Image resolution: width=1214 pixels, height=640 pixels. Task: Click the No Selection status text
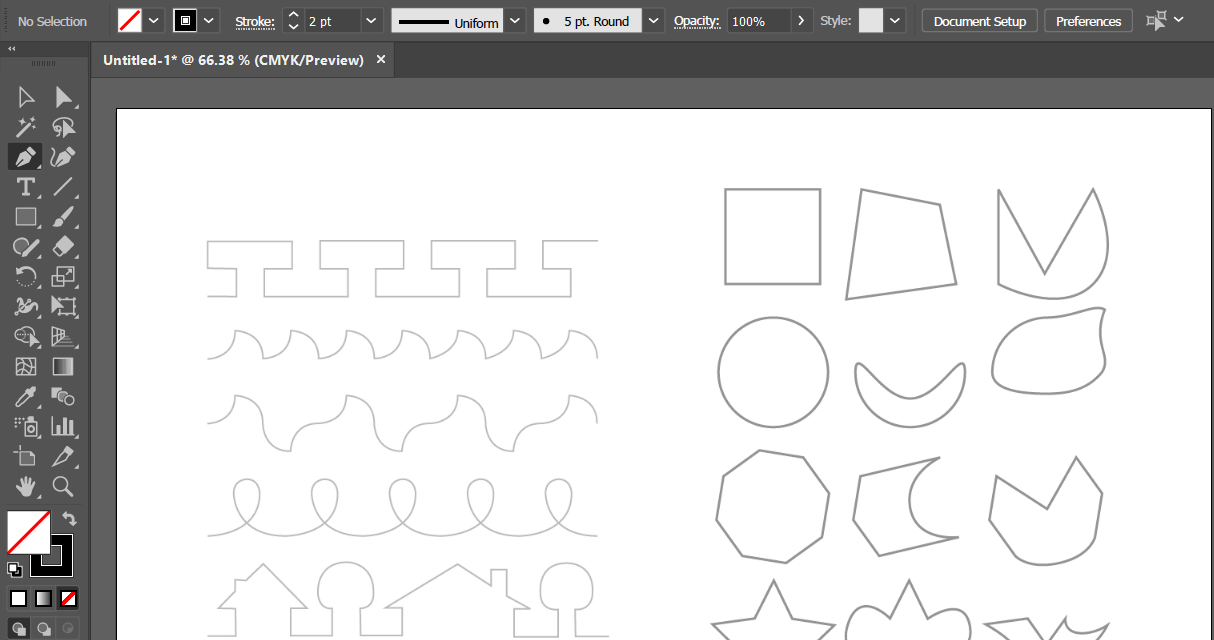tap(51, 21)
